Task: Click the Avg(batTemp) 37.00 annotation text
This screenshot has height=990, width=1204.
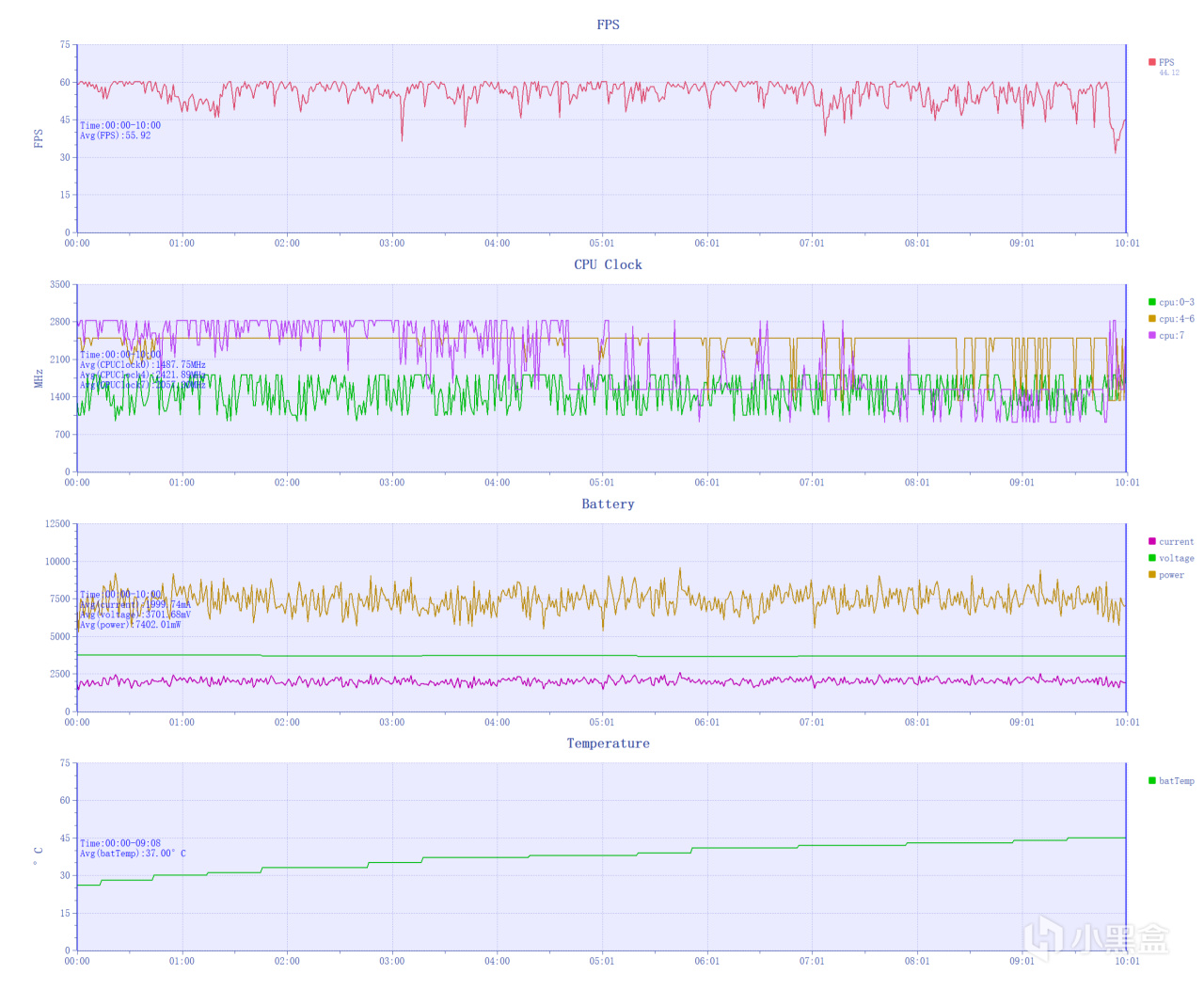Action: [x=133, y=854]
